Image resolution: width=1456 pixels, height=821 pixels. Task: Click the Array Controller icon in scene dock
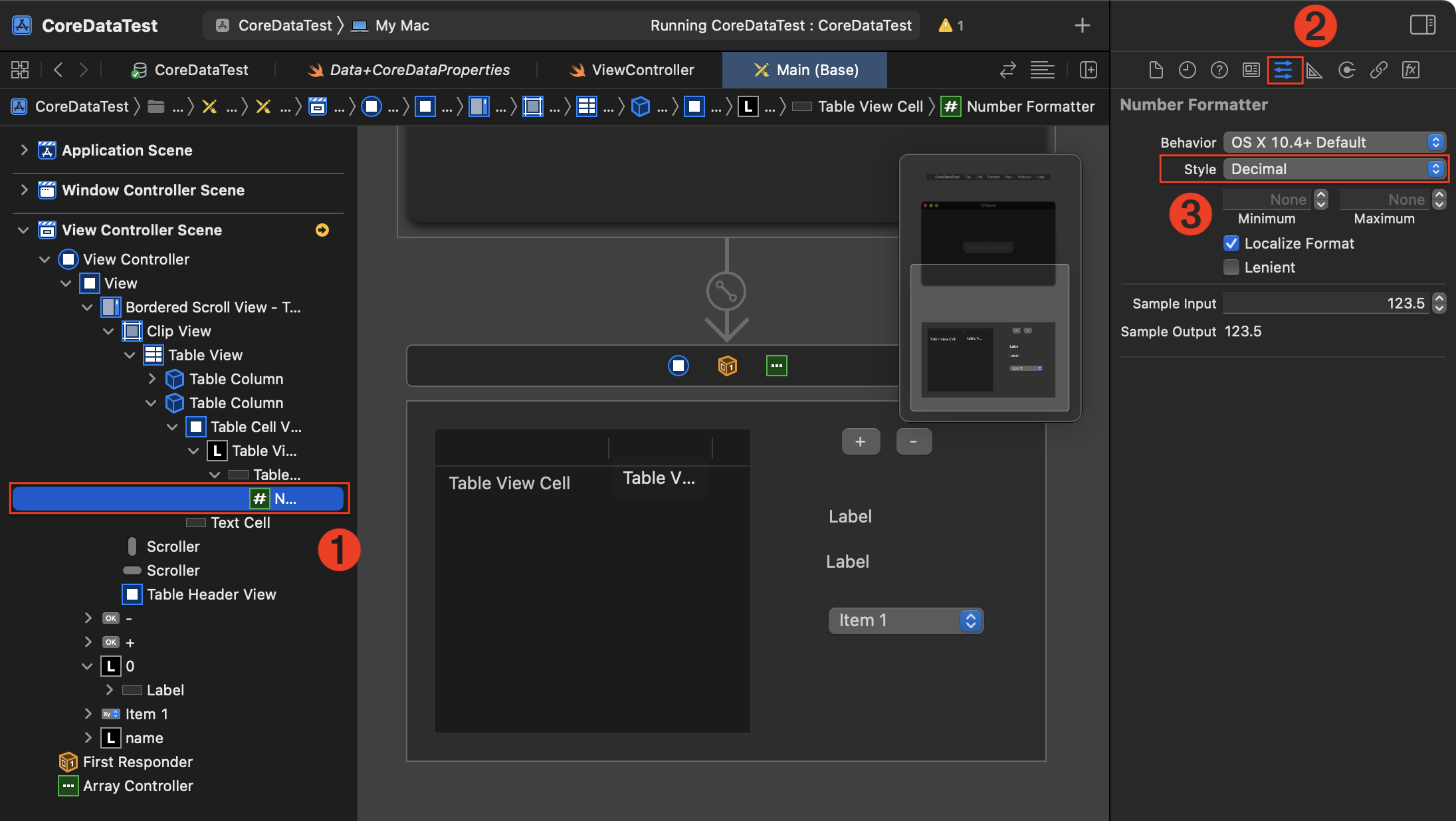click(776, 366)
